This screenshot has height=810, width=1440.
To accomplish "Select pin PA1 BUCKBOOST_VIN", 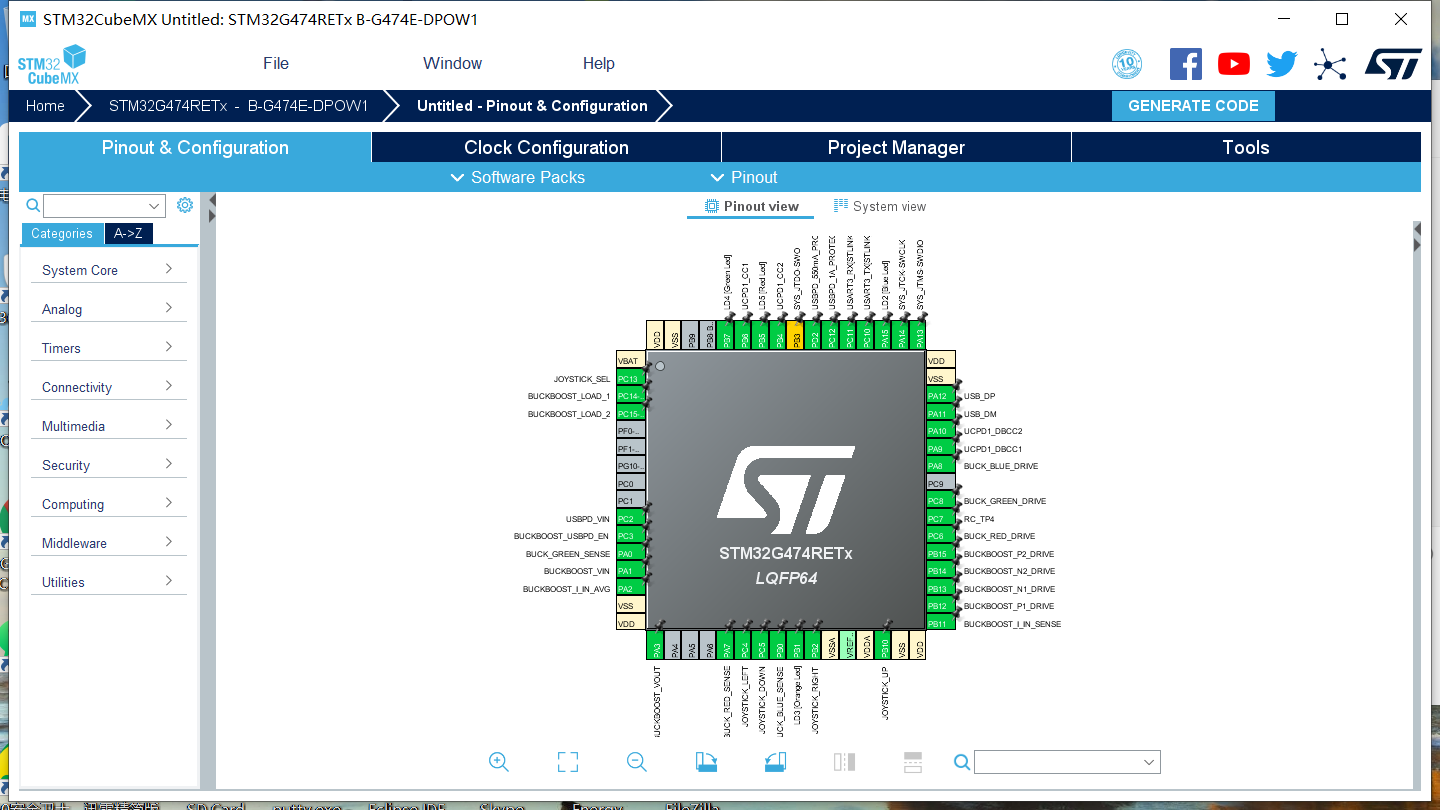I will click(x=630, y=571).
